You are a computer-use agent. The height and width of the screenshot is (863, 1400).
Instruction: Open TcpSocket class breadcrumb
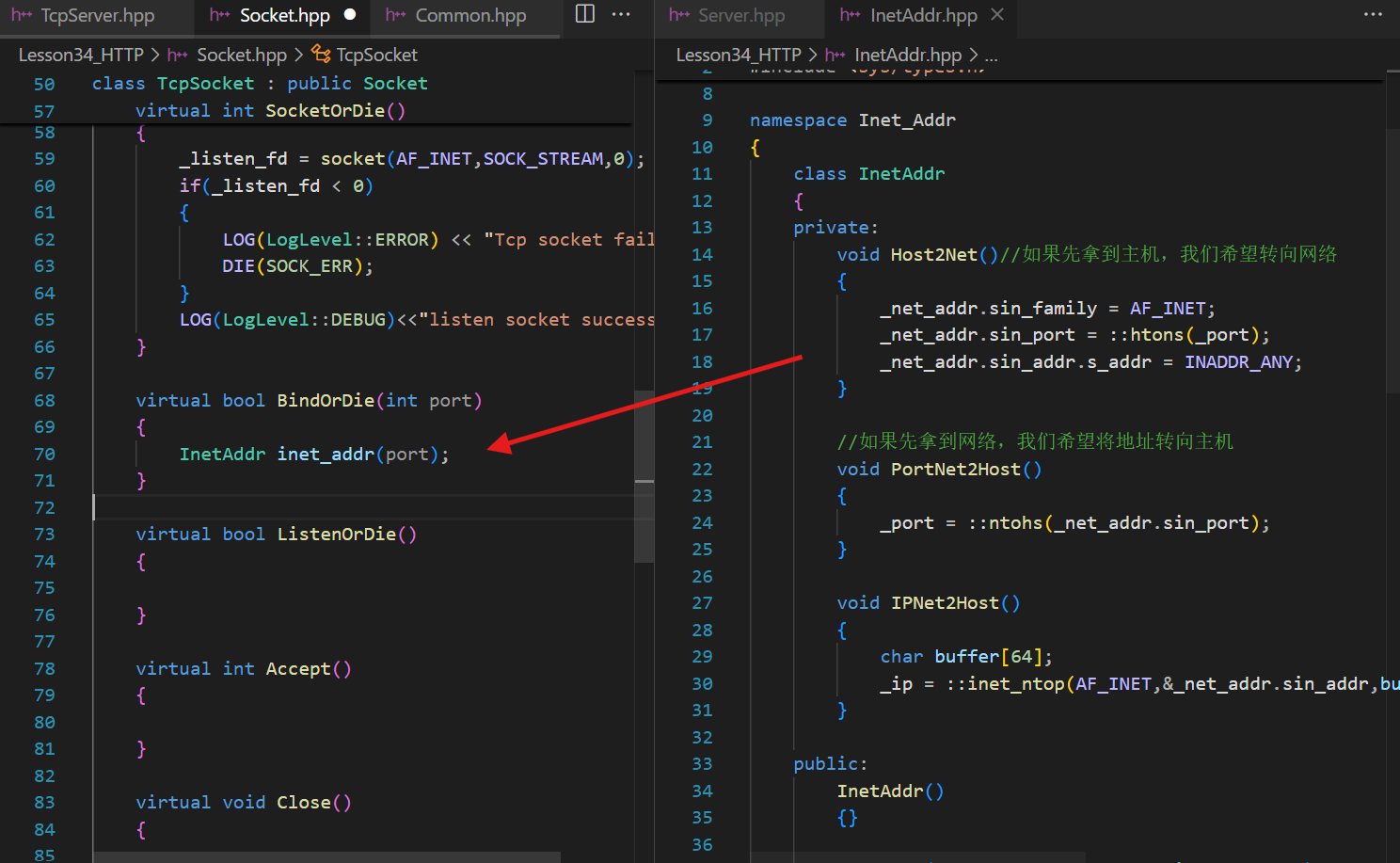[376, 55]
